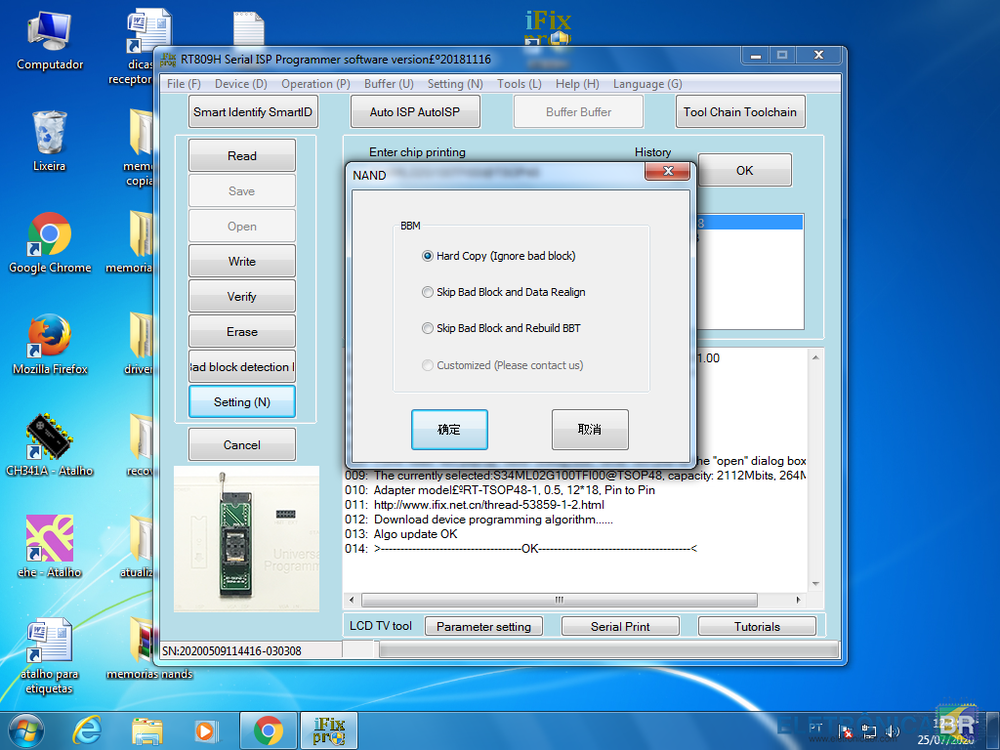The height and width of the screenshot is (750, 1000).
Task: Cancel NAND dialog with 取消 button
Action: pyautogui.click(x=590, y=429)
